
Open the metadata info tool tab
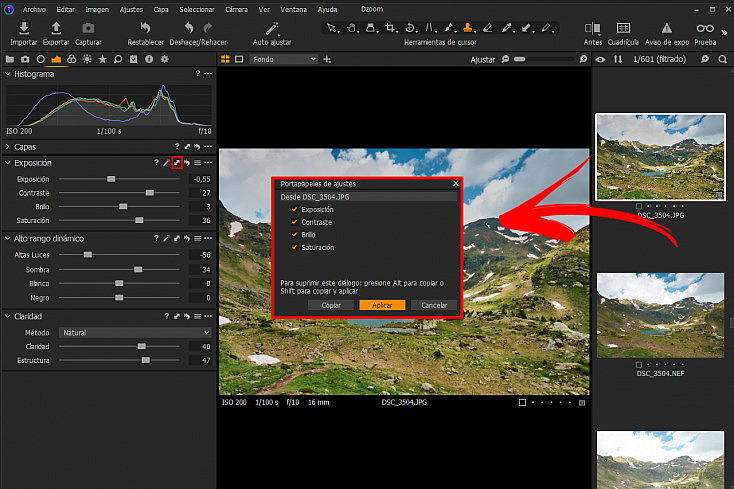click(149, 59)
